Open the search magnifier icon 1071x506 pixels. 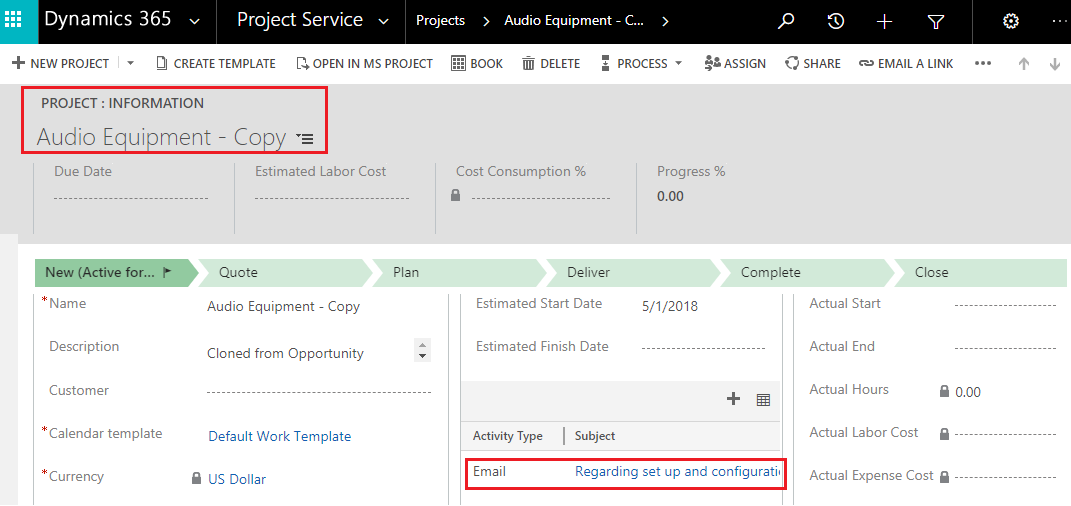[786, 21]
